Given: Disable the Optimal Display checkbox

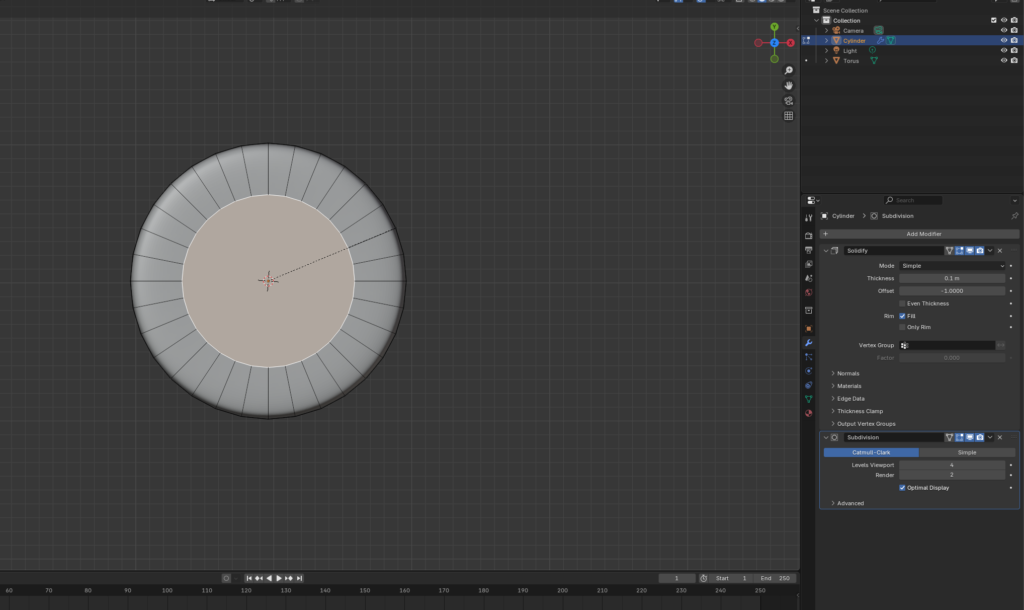Looking at the screenshot, I should pyautogui.click(x=902, y=488).
